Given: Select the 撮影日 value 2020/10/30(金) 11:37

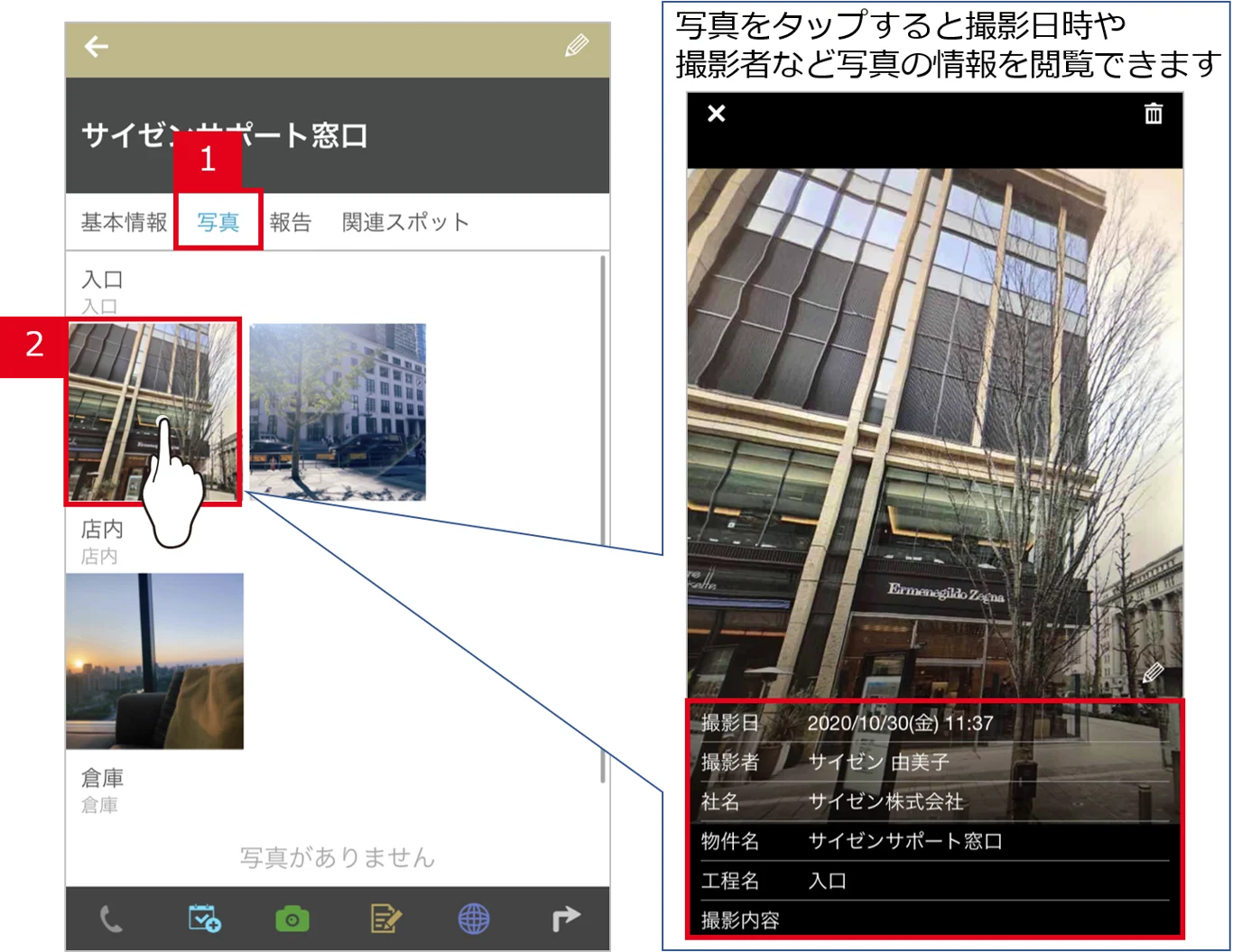Looking at the screenshot, I should pos(900,723).
